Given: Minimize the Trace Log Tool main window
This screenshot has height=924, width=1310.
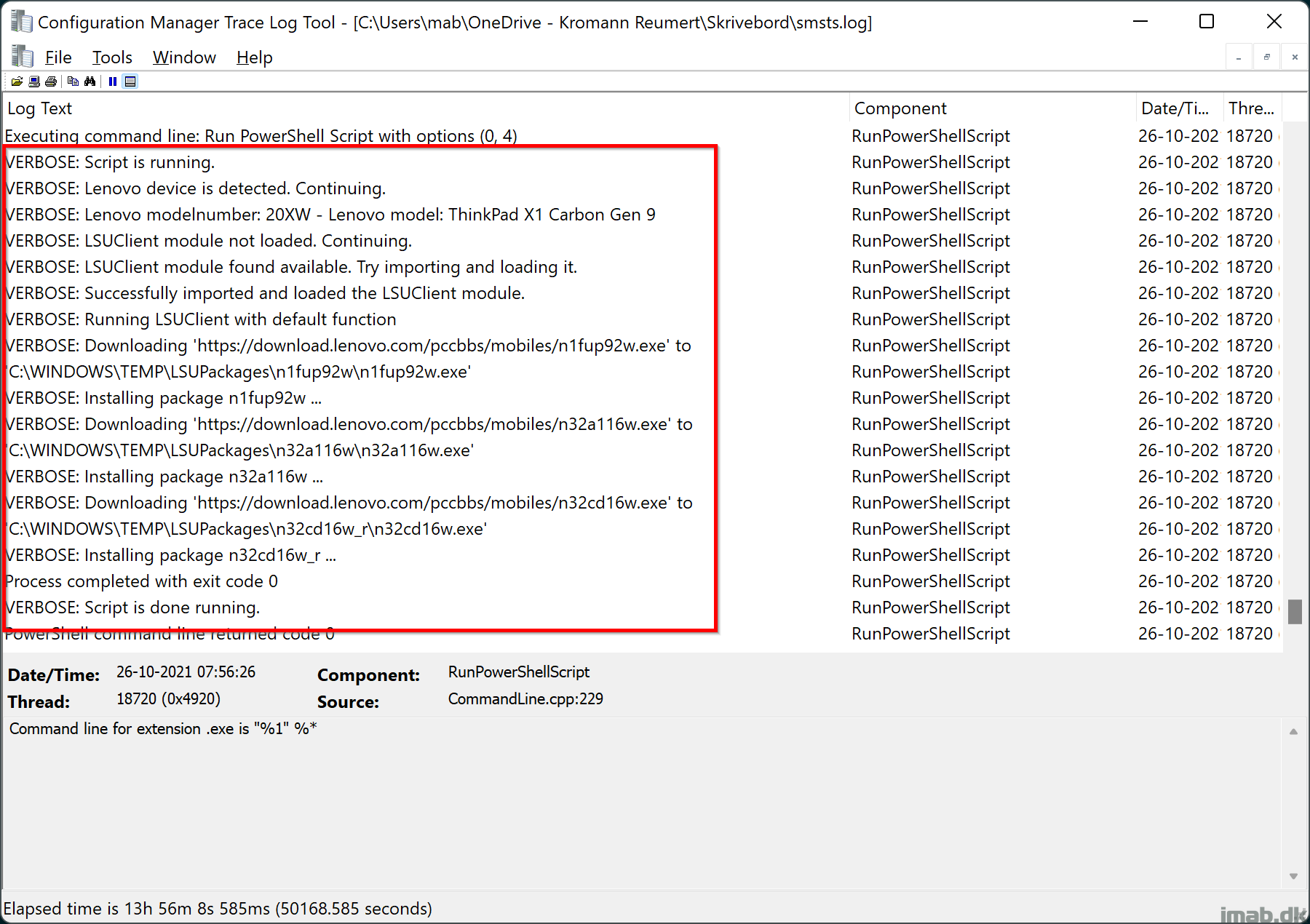Looking at the screenshot, I should 1140,22.
